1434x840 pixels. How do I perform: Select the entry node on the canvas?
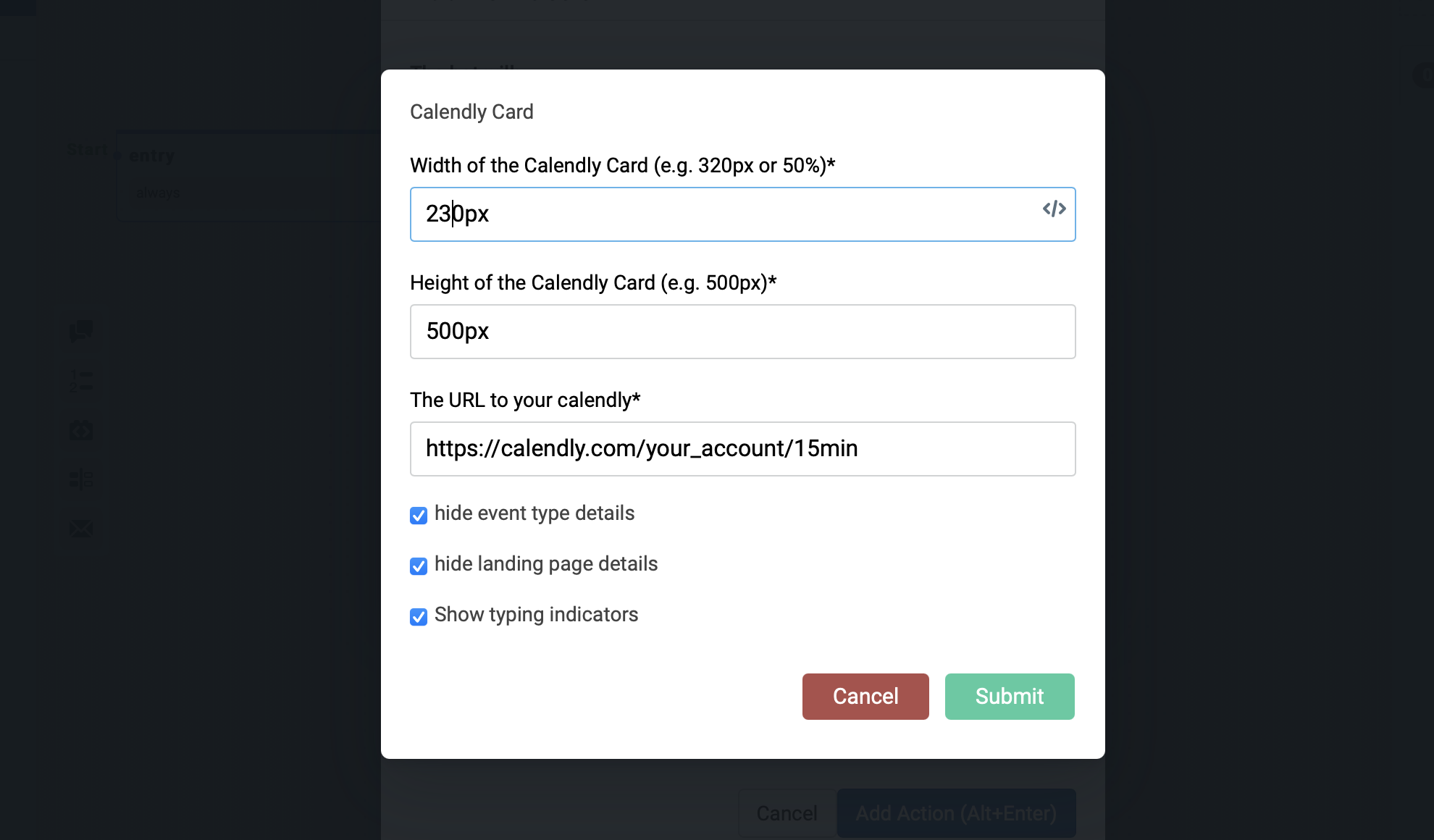coord(151,155)
